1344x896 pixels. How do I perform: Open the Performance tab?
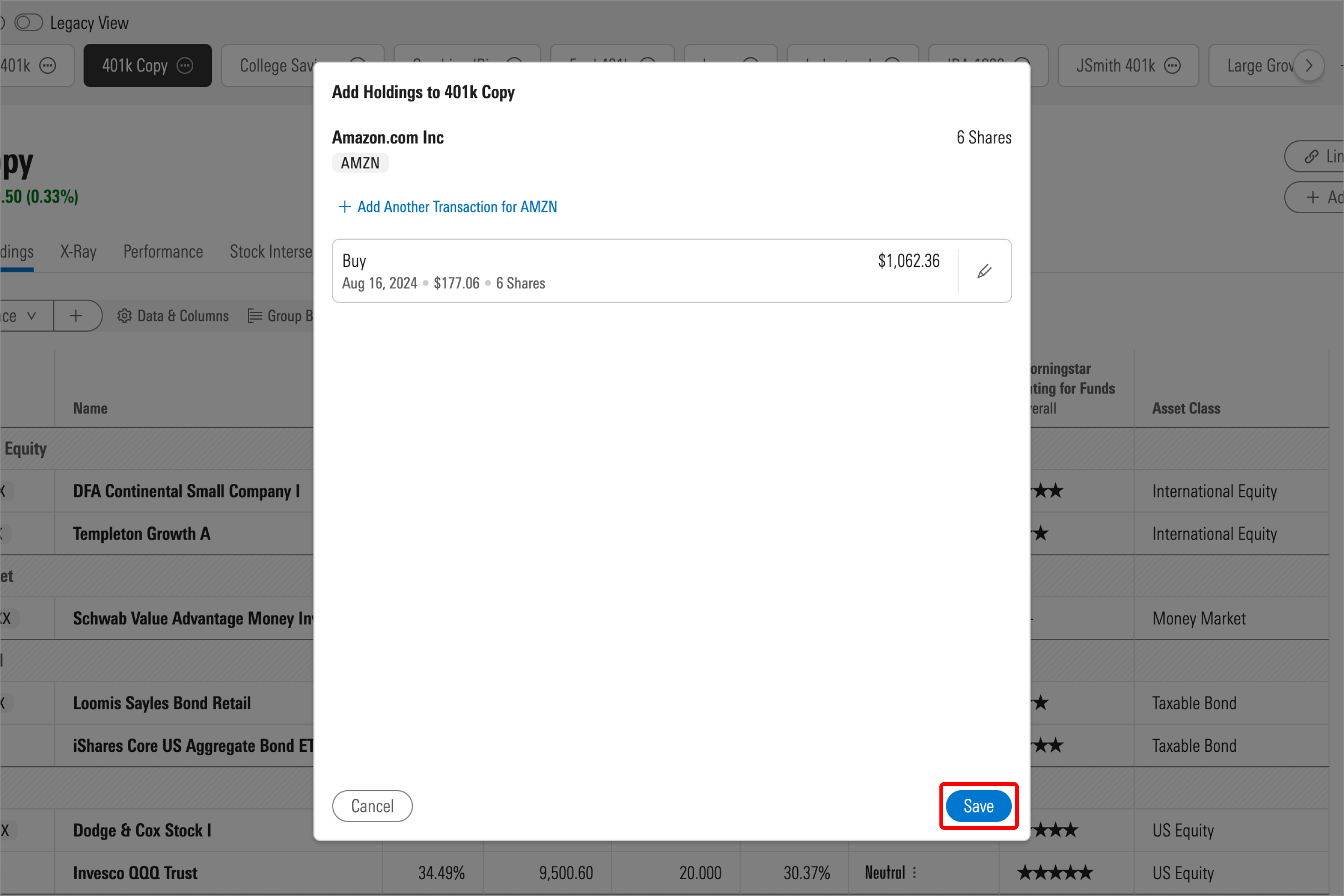163,252
